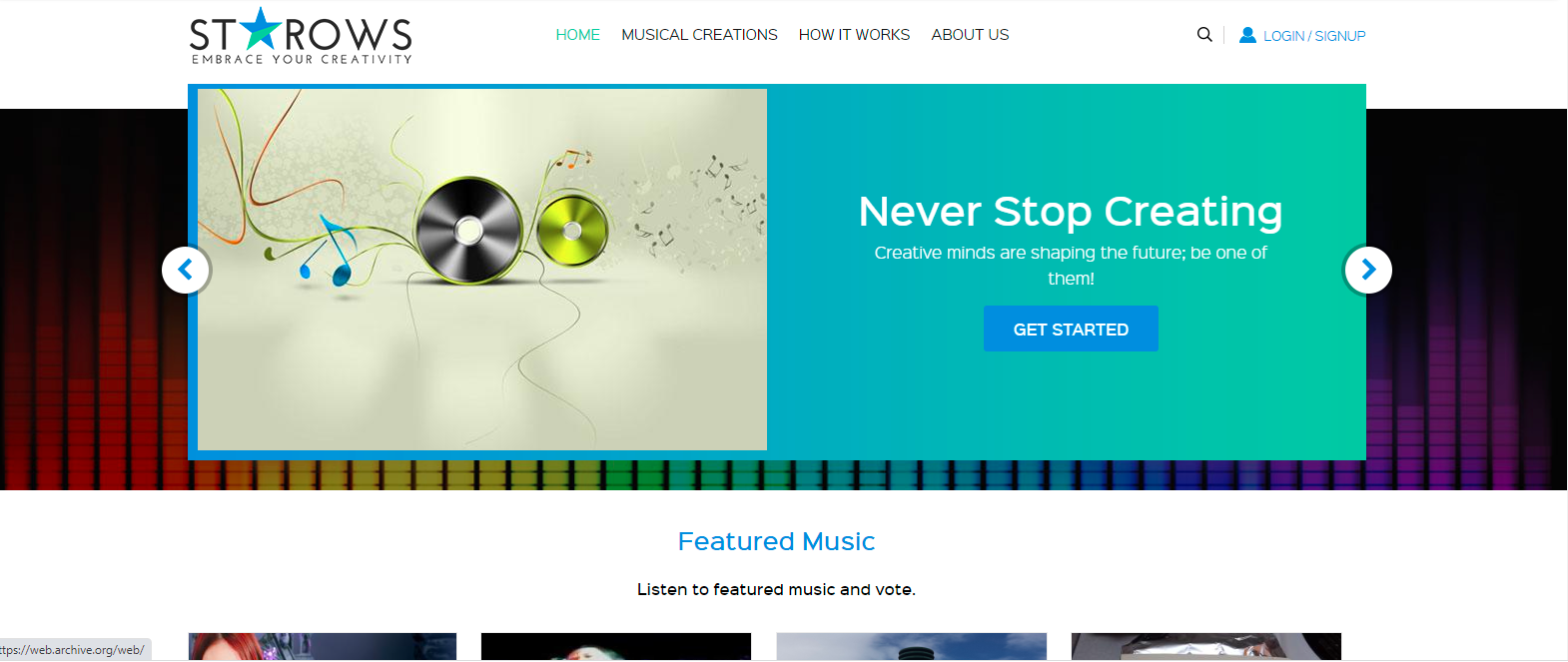Click the music discs banner image
This screenshot has height=662, width=1568.
point(482,270)
